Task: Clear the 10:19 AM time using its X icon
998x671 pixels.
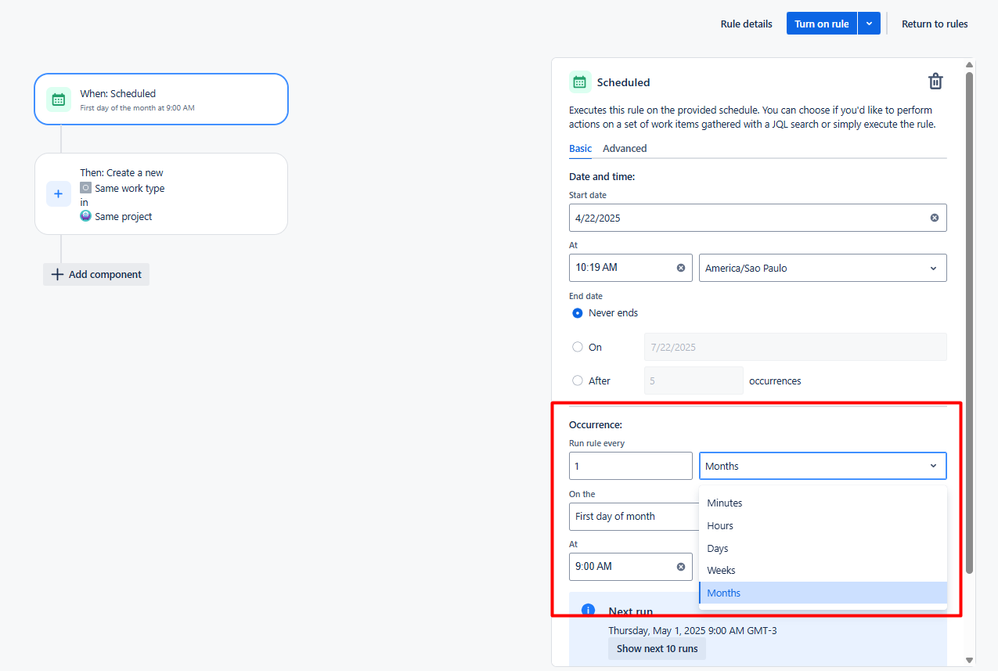Action: 680,268
